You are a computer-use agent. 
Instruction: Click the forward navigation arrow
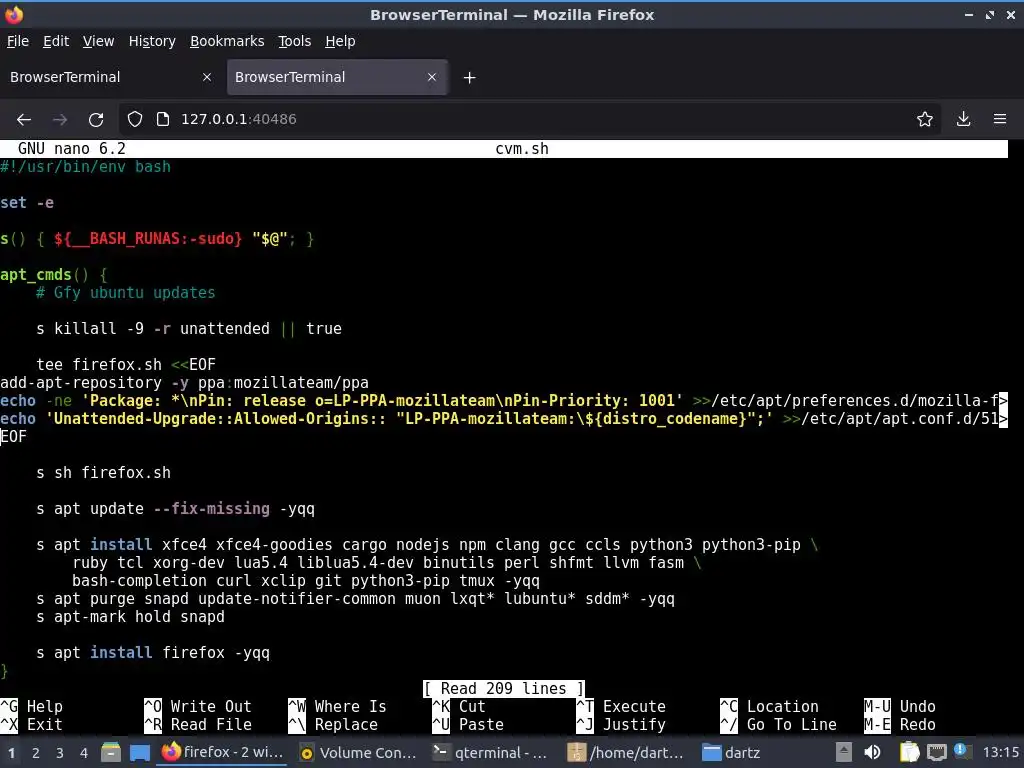point(59,120)
